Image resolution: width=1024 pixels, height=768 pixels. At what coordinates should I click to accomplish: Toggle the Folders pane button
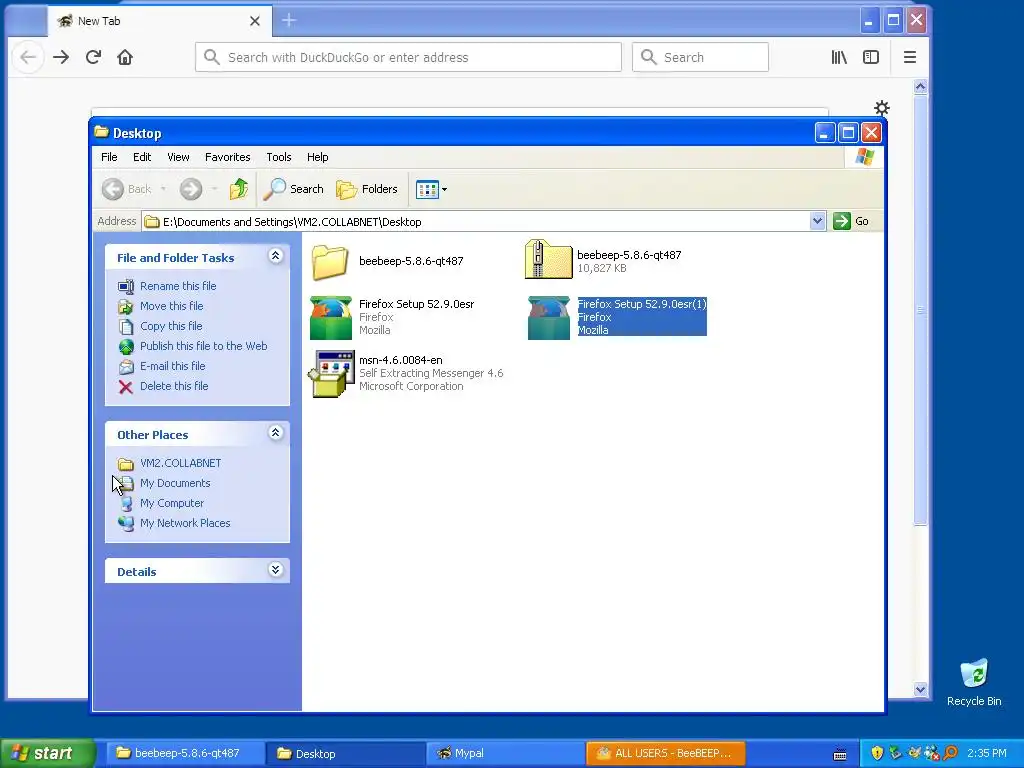(367, 189)
